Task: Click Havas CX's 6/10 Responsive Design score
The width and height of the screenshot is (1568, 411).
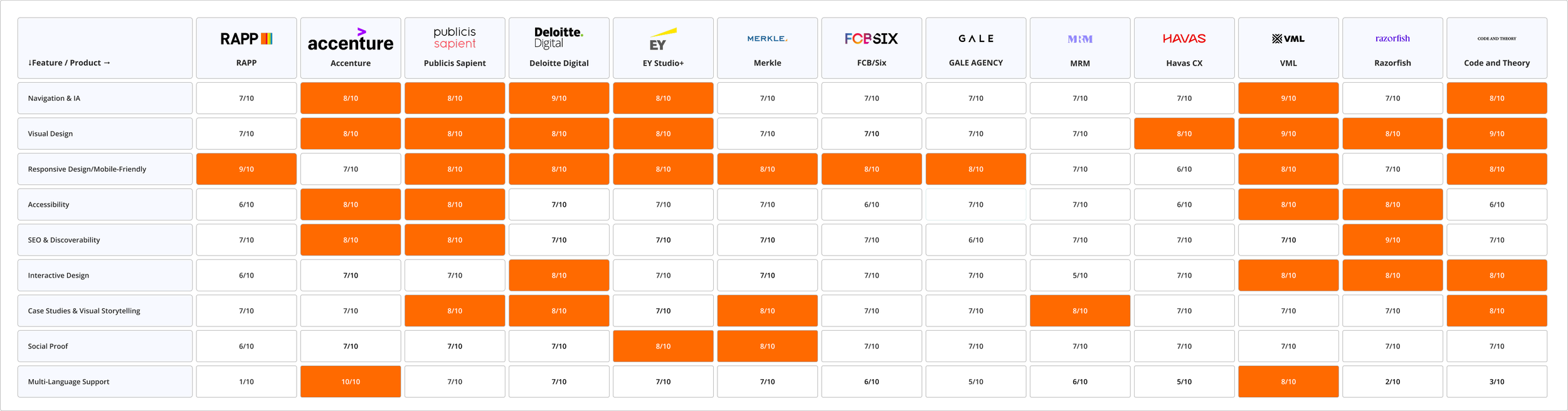Action: (x=1184, y=169)
